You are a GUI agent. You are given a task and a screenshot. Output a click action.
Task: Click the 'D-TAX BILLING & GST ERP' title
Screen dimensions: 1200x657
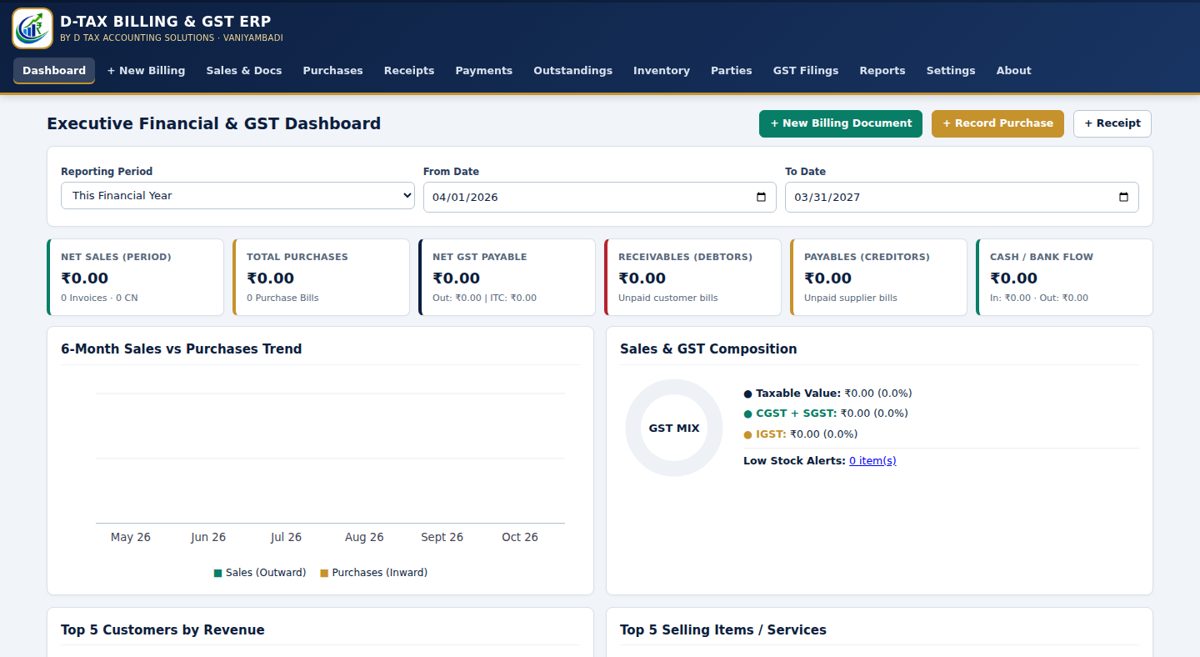[165, 21]
